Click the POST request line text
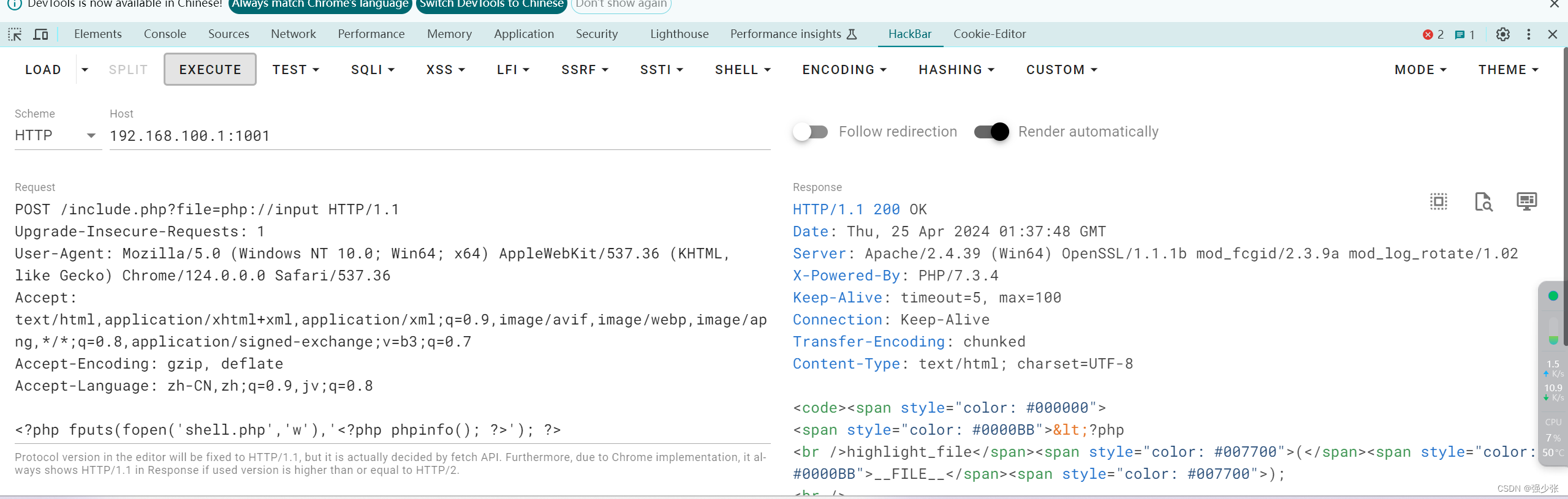This screenshot has height=499, width=1568. (207, 209)
